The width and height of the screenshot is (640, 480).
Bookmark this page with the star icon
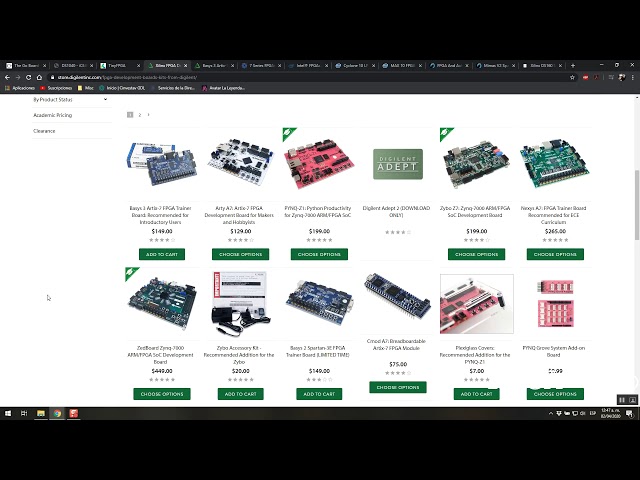click(572, 77)
